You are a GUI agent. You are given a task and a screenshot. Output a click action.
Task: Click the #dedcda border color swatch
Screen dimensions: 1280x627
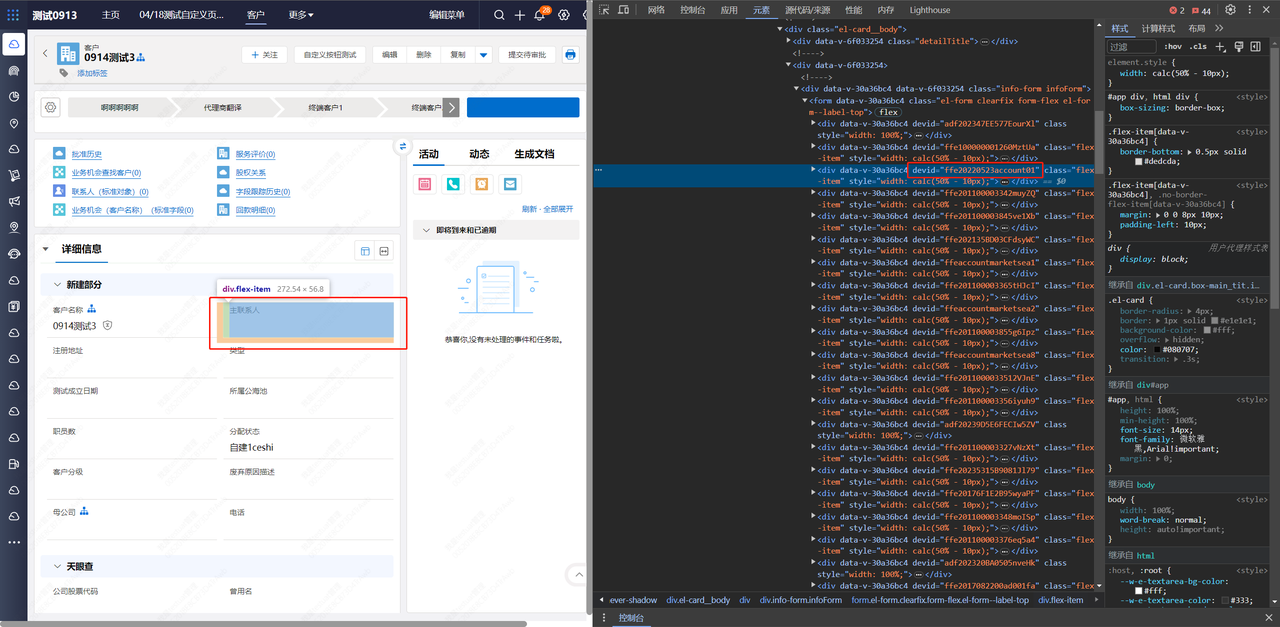point(1138,162)
